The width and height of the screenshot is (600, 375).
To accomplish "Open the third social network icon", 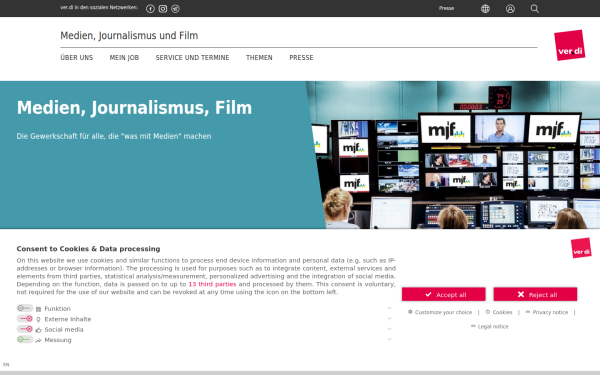I will (175, 9).
